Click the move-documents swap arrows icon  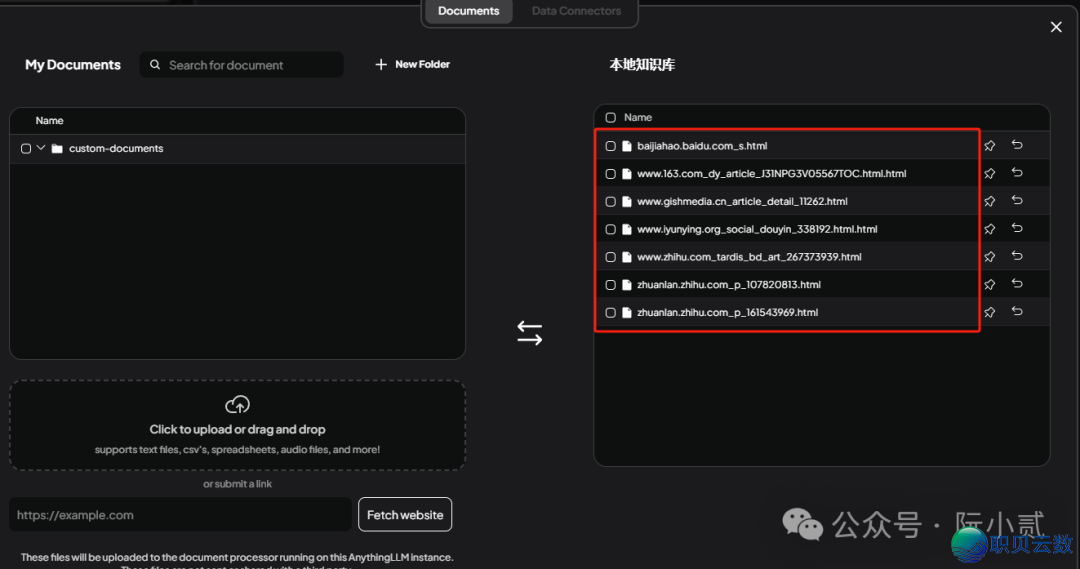click(529, 334)
